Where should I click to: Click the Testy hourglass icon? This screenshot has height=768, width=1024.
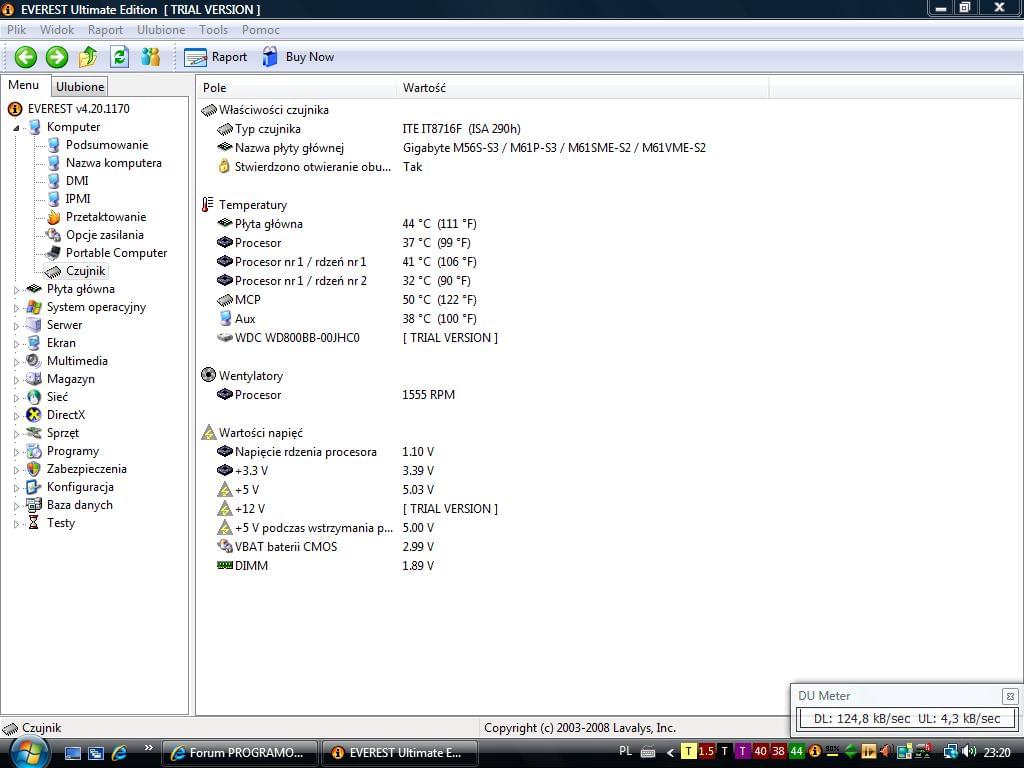pos(33,523)
